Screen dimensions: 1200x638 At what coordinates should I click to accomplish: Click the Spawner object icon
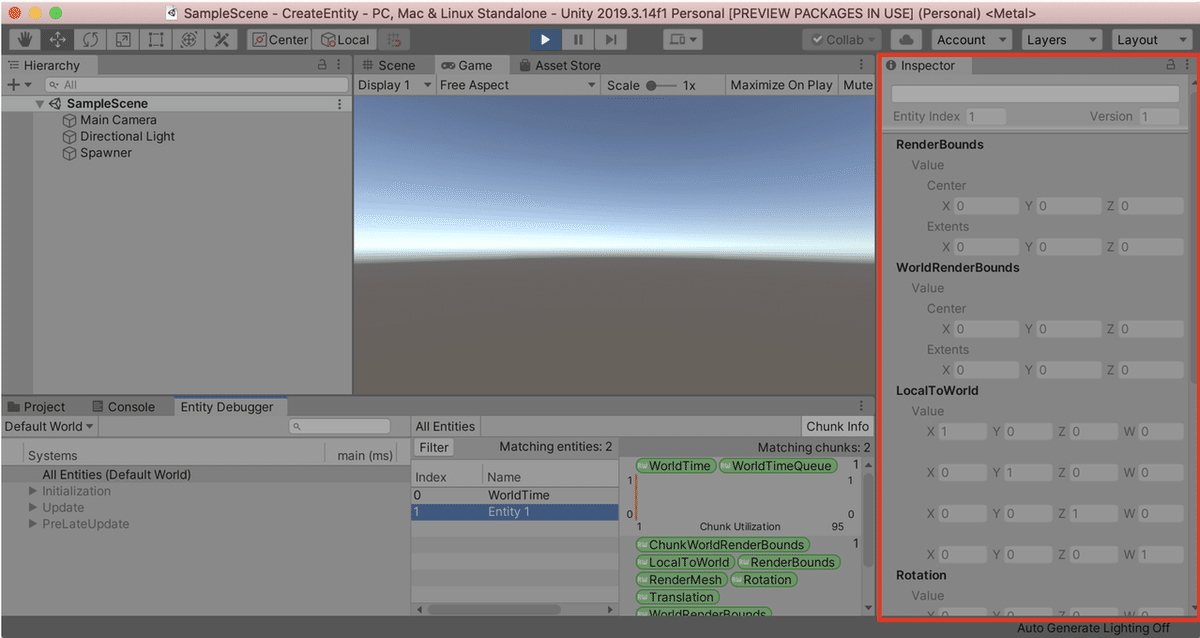coord(70,153)
